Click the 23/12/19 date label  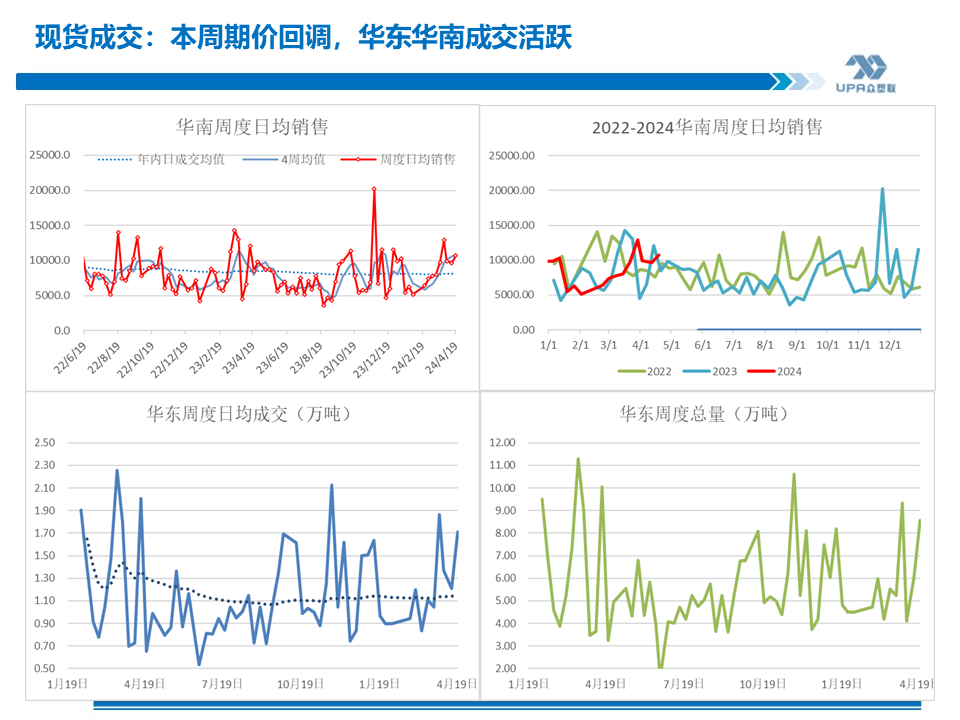click(x=371, y=359)
